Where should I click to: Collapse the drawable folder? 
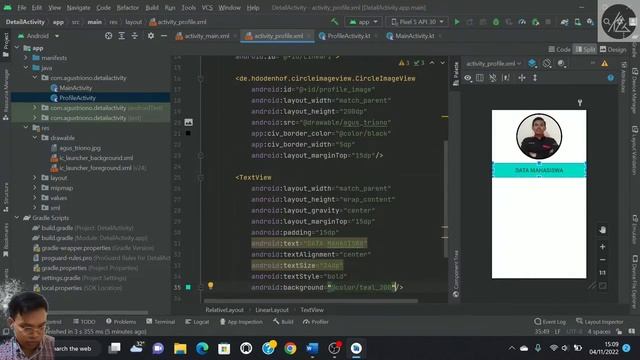pos(35,138)
